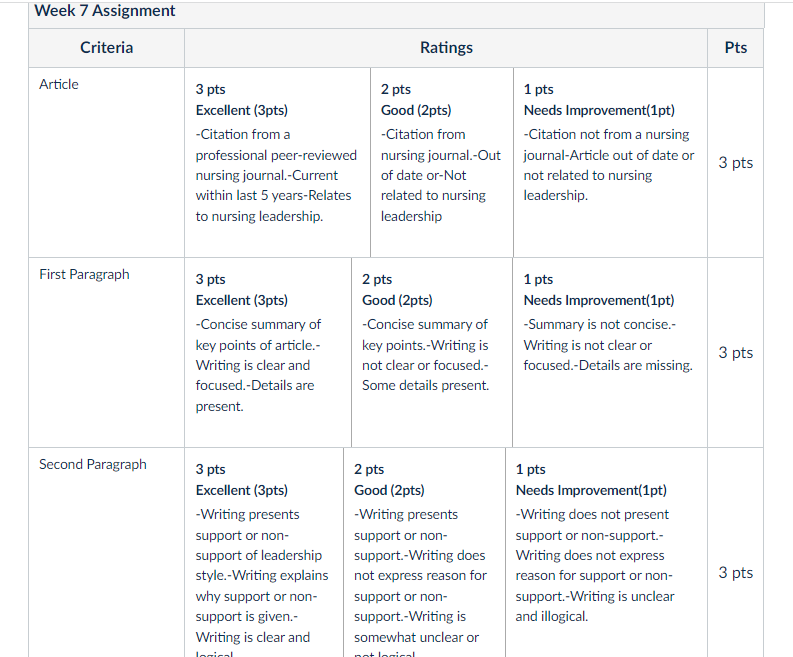The width and height of the screenshot is (793, 657).
Task: Click the Second Paragraph row 3 pts total
Action: tap(735, 573)
